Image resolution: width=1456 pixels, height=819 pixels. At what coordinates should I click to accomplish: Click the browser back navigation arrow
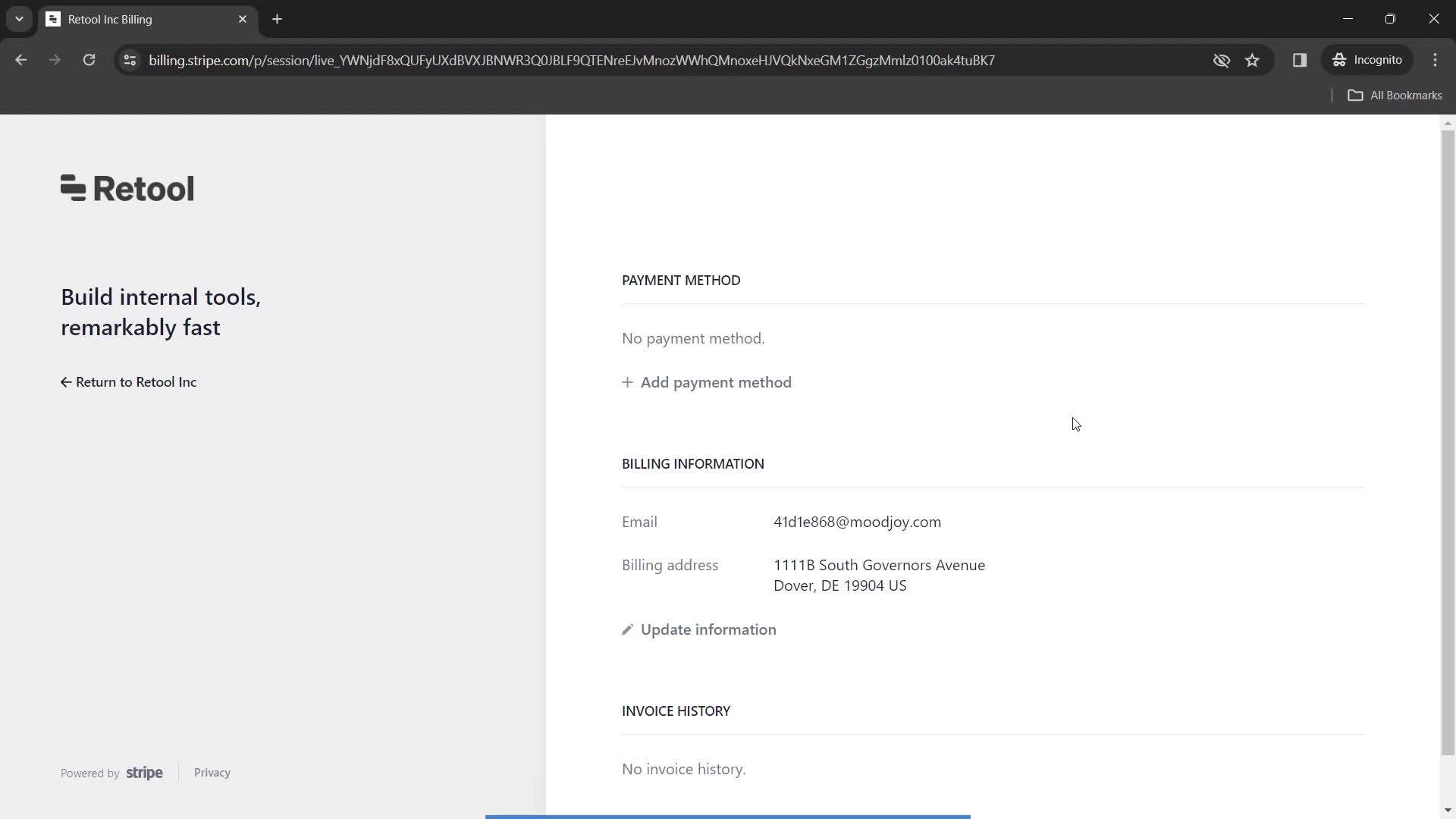pyautogui.click(x=21, y=60)
